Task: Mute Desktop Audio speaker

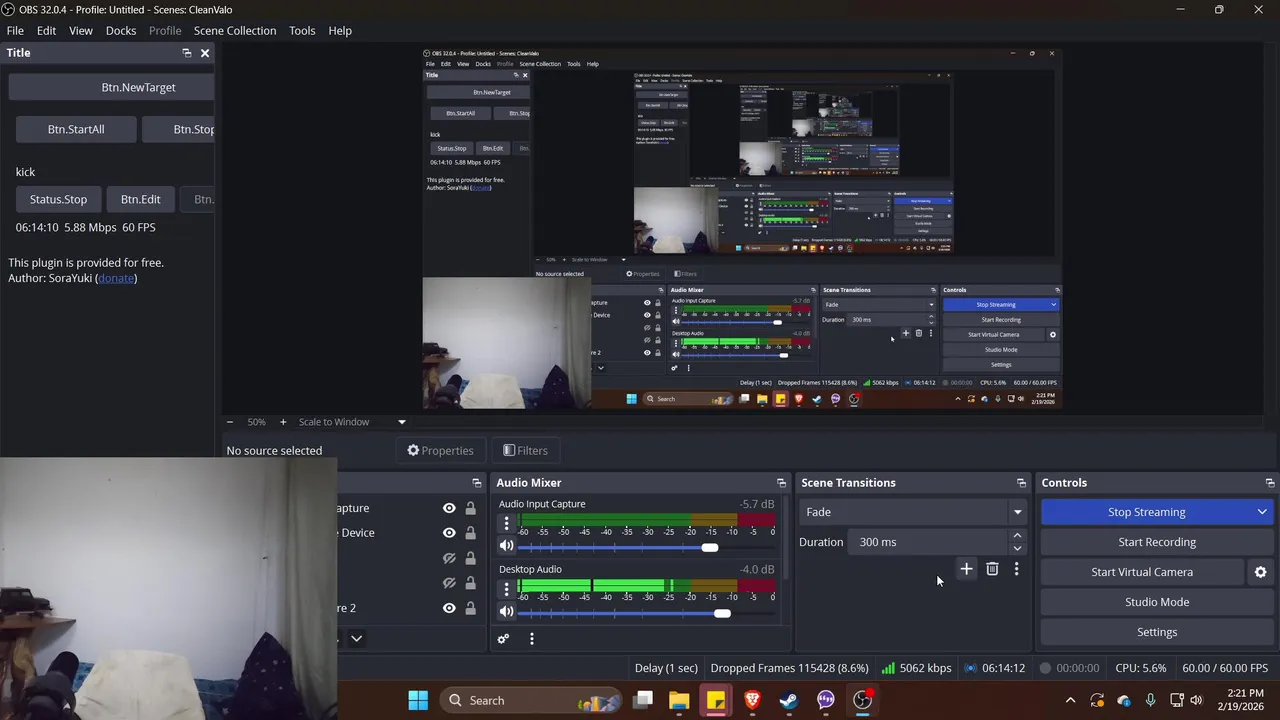Action: pyautogui.click(x=506, y=612)
